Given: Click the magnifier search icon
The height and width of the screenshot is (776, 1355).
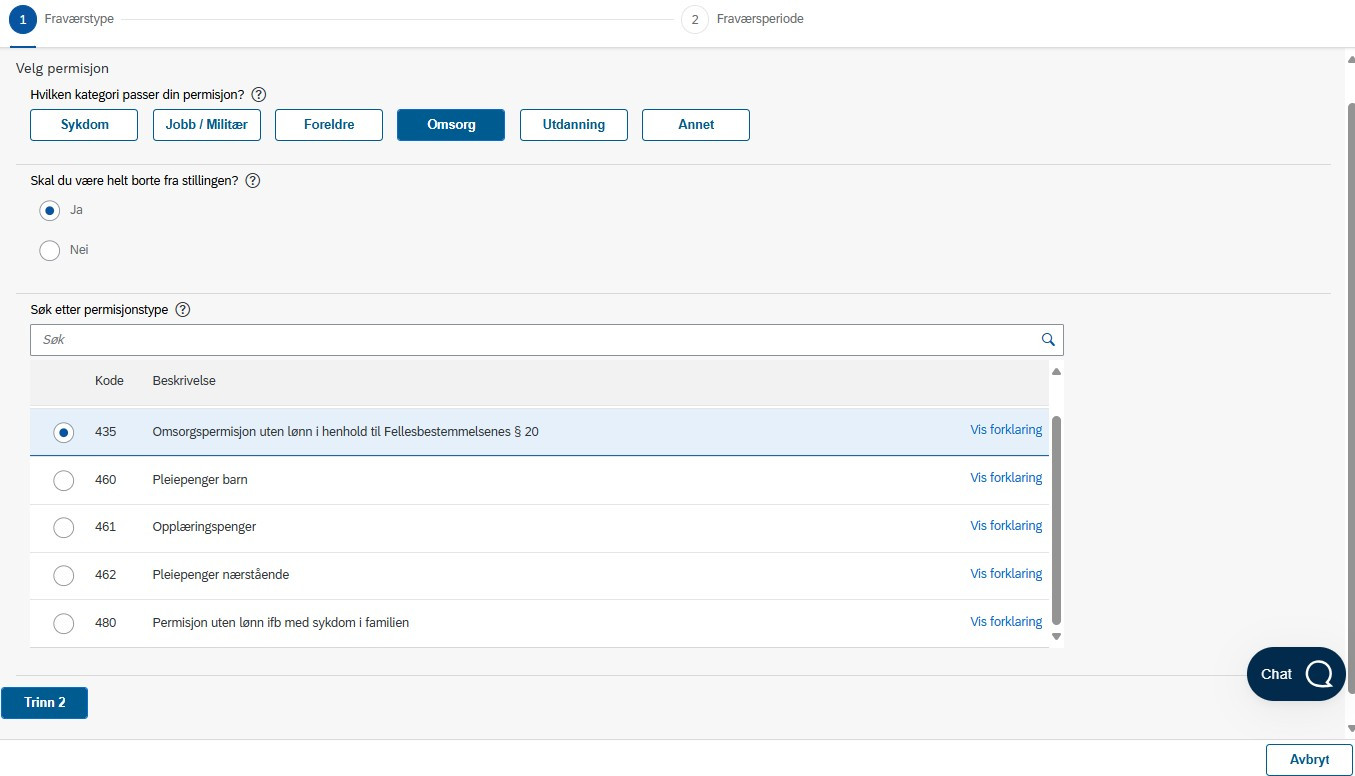Looking at the screenshot, I should pyautogui.click(x=1048, y=340).
